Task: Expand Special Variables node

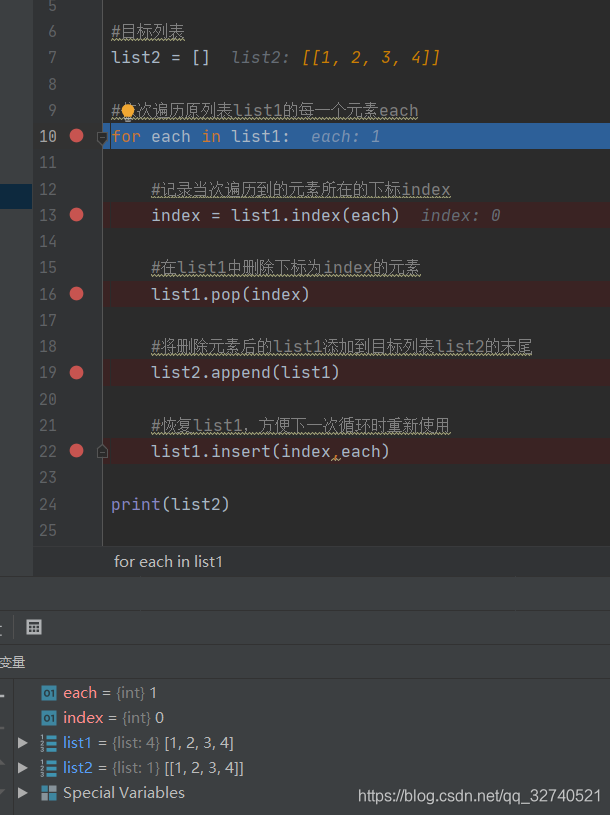Action: pos(22,793)
